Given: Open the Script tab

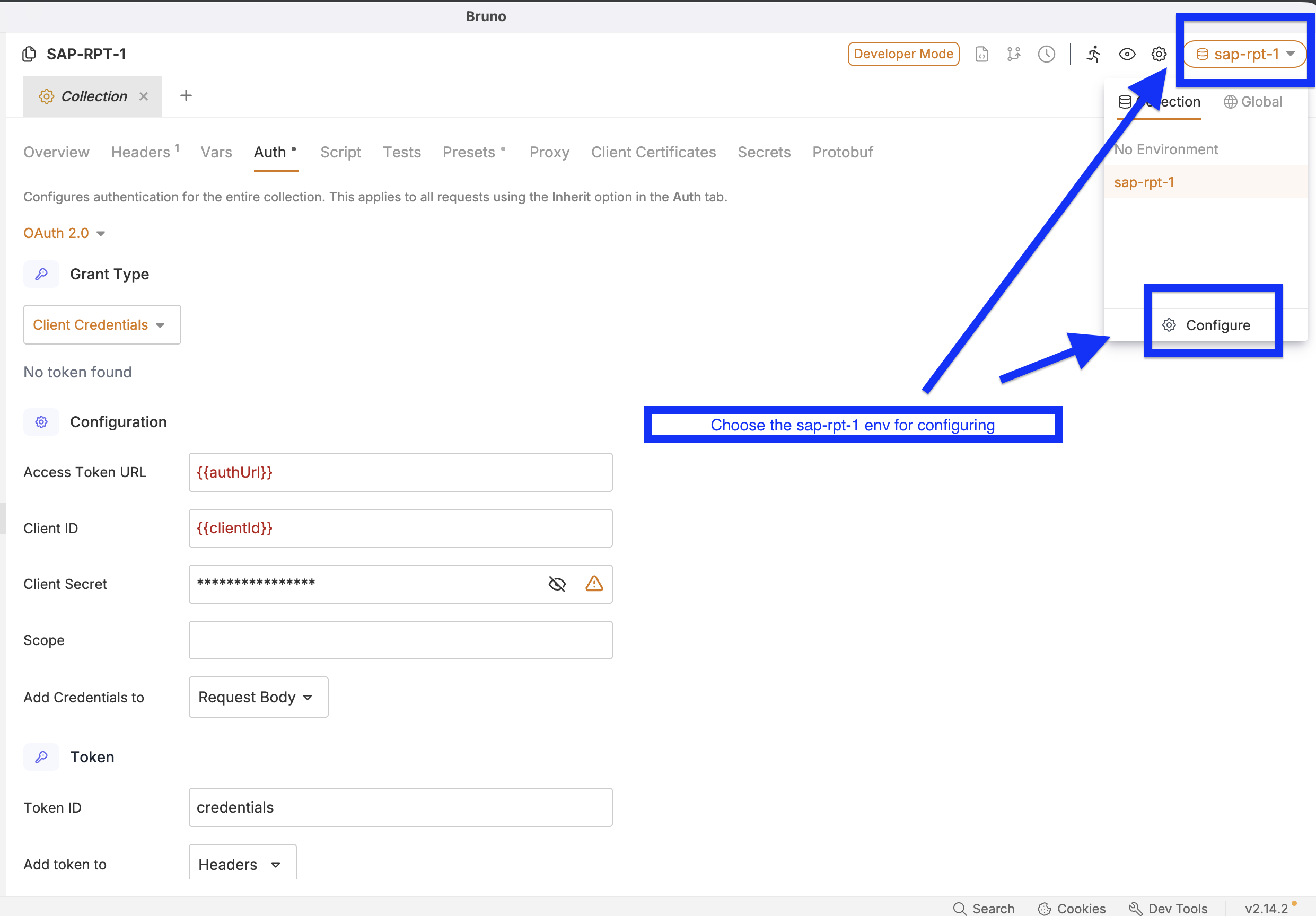Looking at the screenshot, I should [x=340, y=152].
